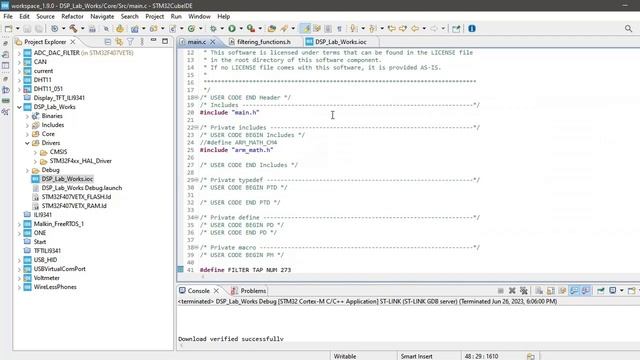Image resolution: width=640 pixels, height=360 pixels.
Task: Open the External Tools run icon
Action: click(x=251, y=29)
